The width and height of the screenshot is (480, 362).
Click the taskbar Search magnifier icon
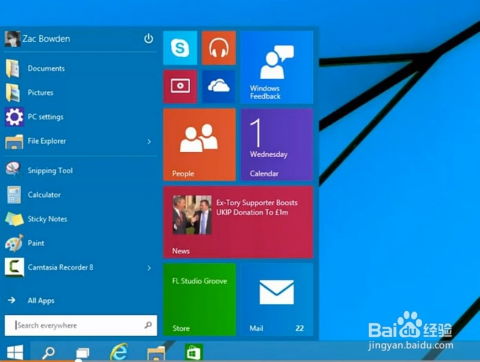click(x=48, y=352)
